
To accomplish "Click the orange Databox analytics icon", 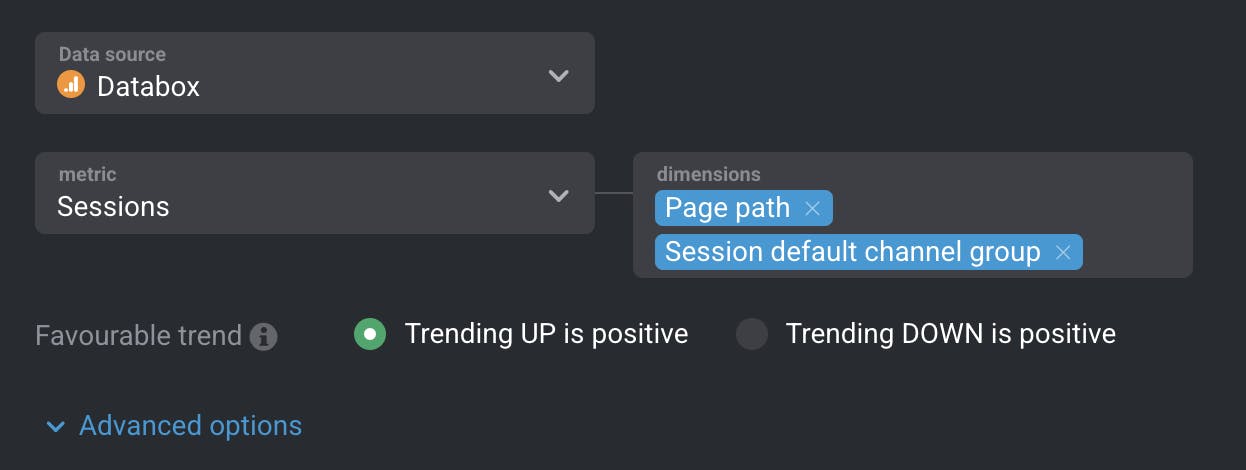I will (71, 85).
